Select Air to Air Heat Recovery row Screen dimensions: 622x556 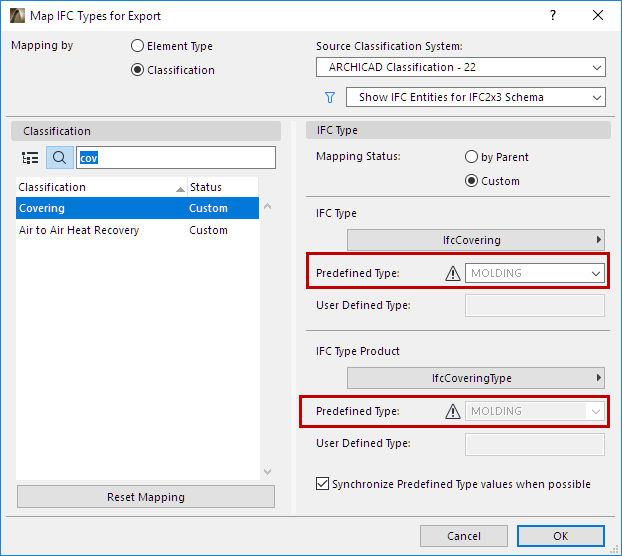[137, 230]
